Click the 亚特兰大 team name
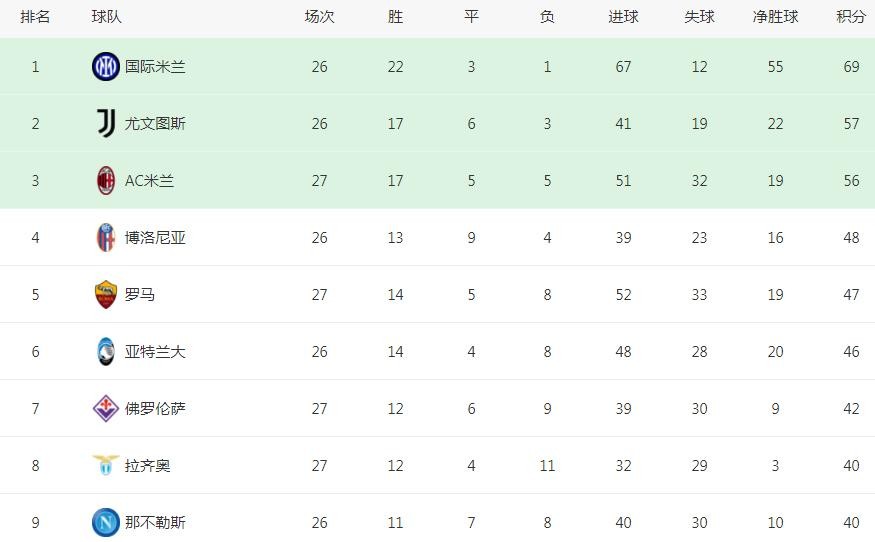 [155, 352]
